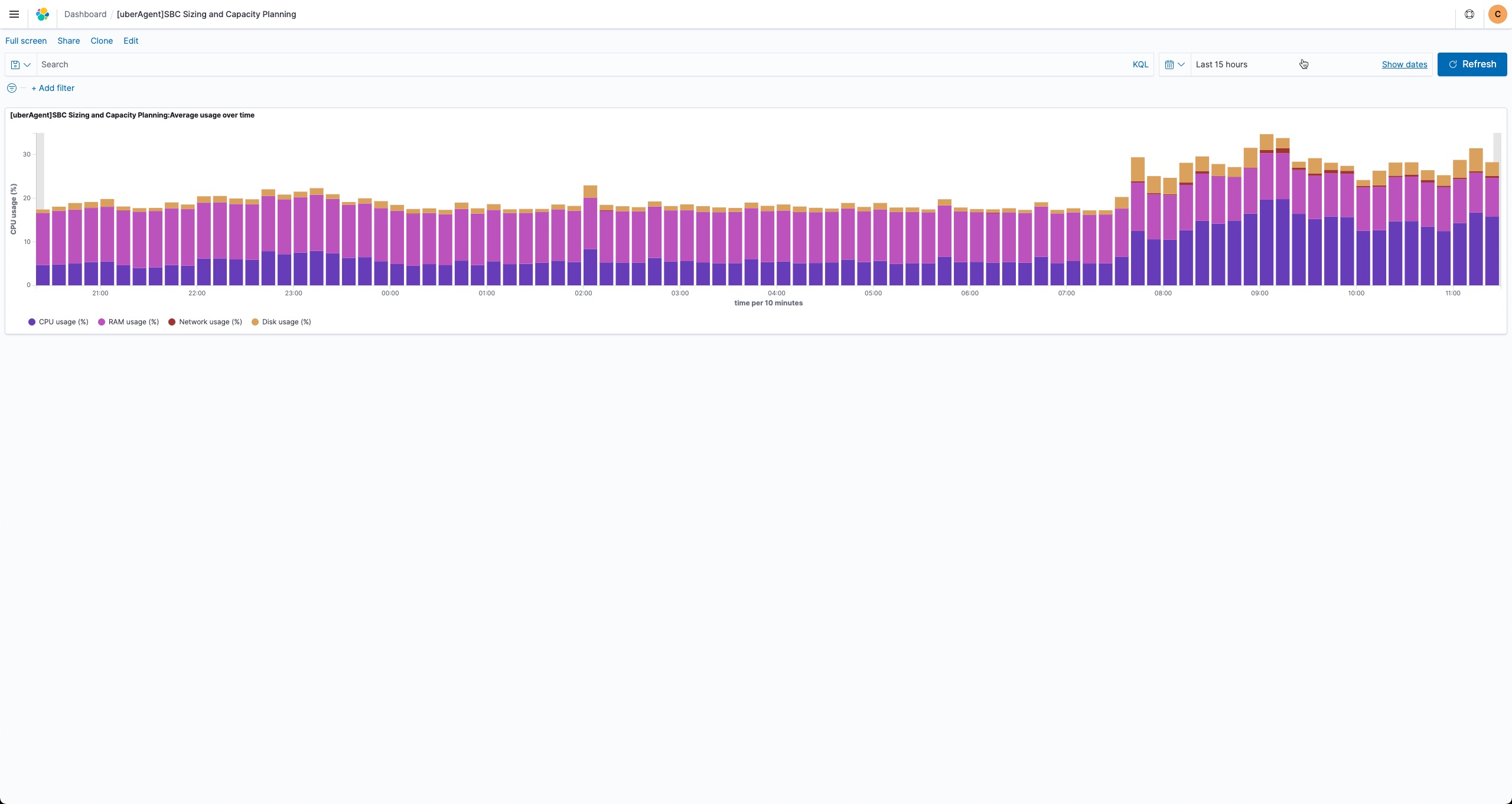Click the Show dates link
This screenshot has height=804, width=1512.
(1404, 64)
